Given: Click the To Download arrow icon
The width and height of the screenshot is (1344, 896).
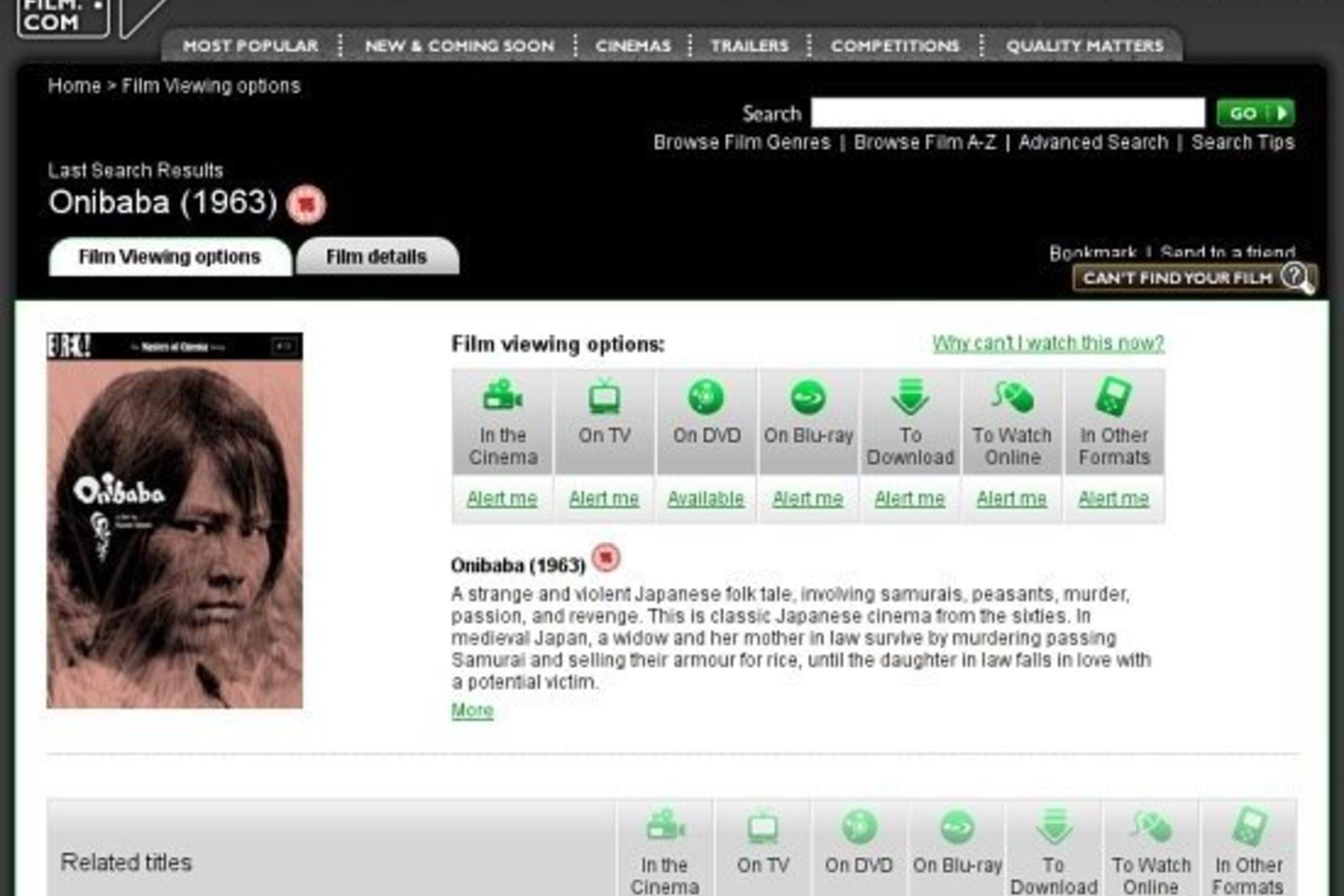Looking at the screenshot, I should (910, 397).
